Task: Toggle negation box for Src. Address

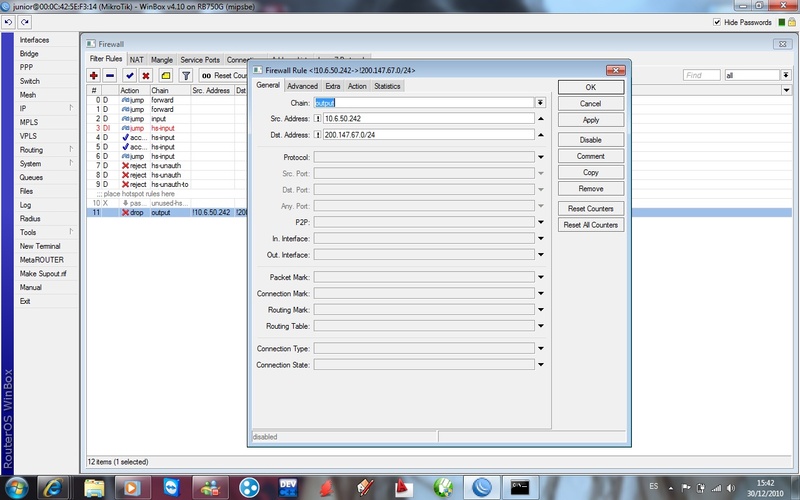Action: (317, 118)
